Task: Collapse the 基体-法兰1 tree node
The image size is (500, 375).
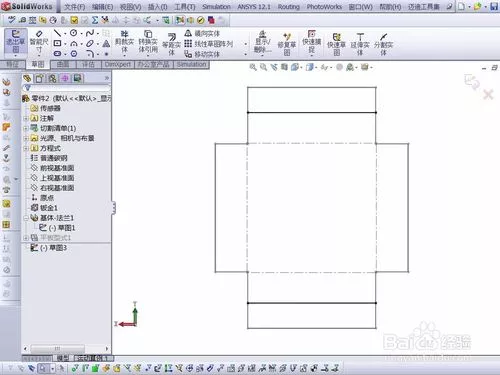Action: pos(26,218)
